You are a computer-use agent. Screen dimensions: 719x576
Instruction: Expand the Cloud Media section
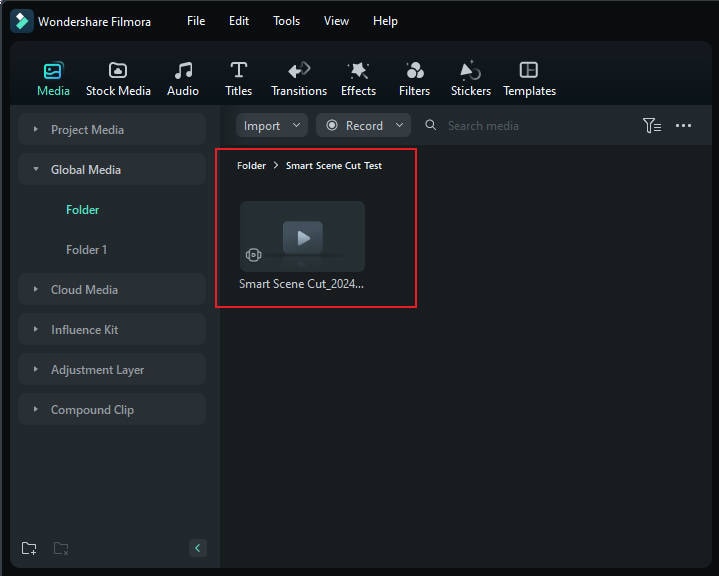pyautogui.click(x=112, y=289)
